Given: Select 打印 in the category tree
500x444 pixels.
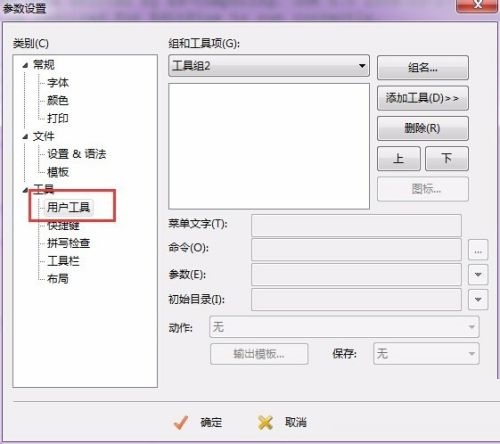Looking at the screenshot, I should click(x=58, y=118).
